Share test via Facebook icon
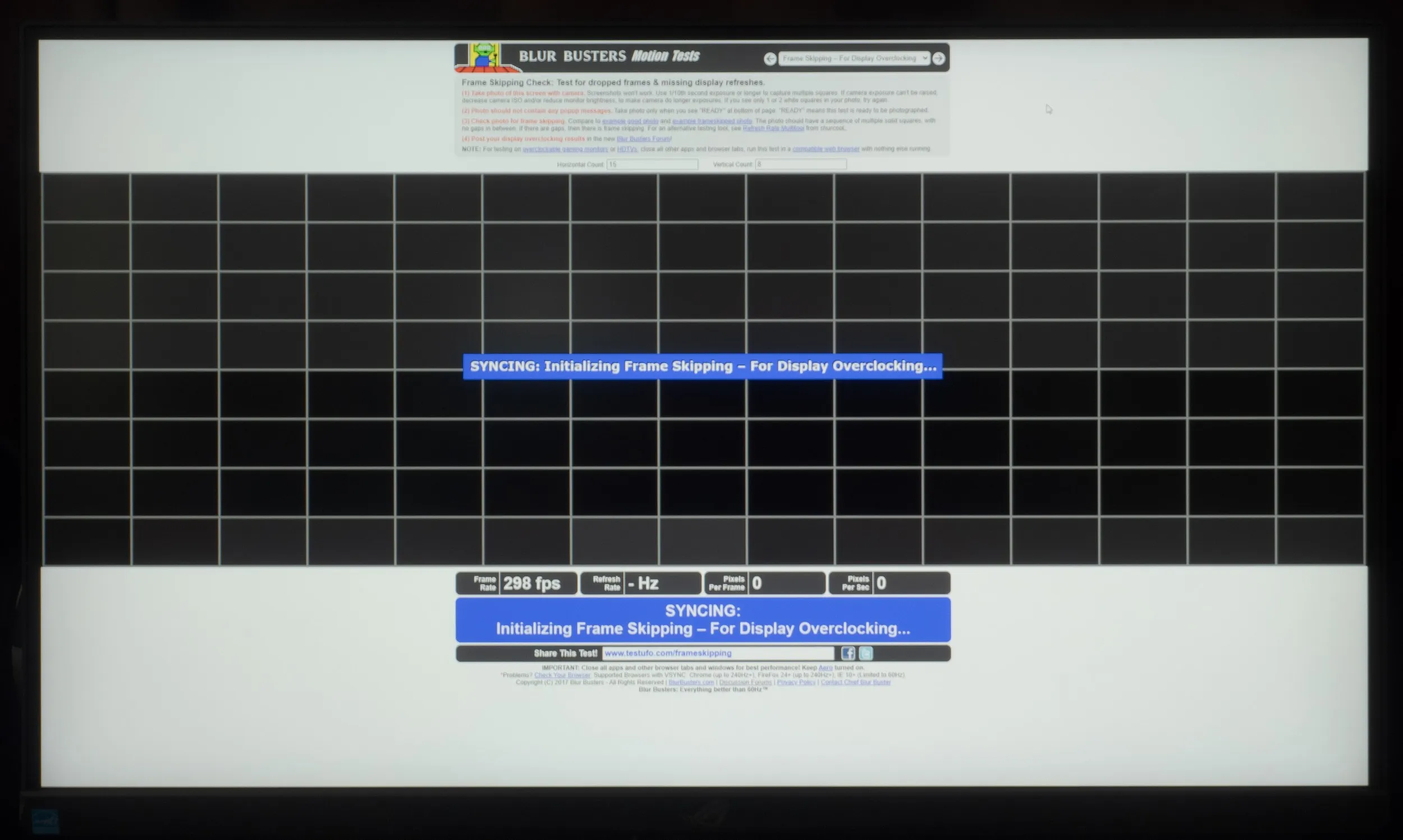This screenshot has height=840, width=1403. coord(848,653)
